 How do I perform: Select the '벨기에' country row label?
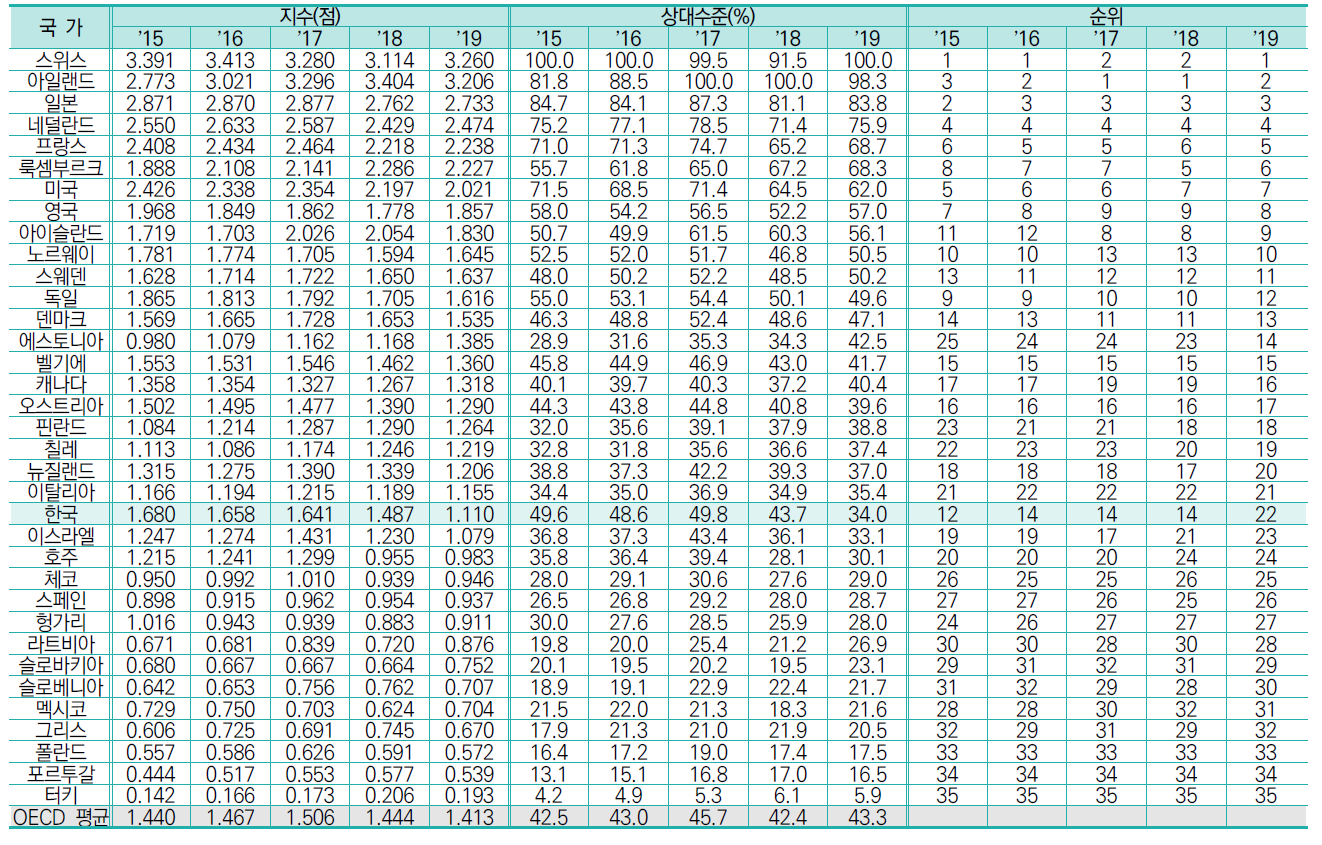pyautogui.click(x=61, y=363)
